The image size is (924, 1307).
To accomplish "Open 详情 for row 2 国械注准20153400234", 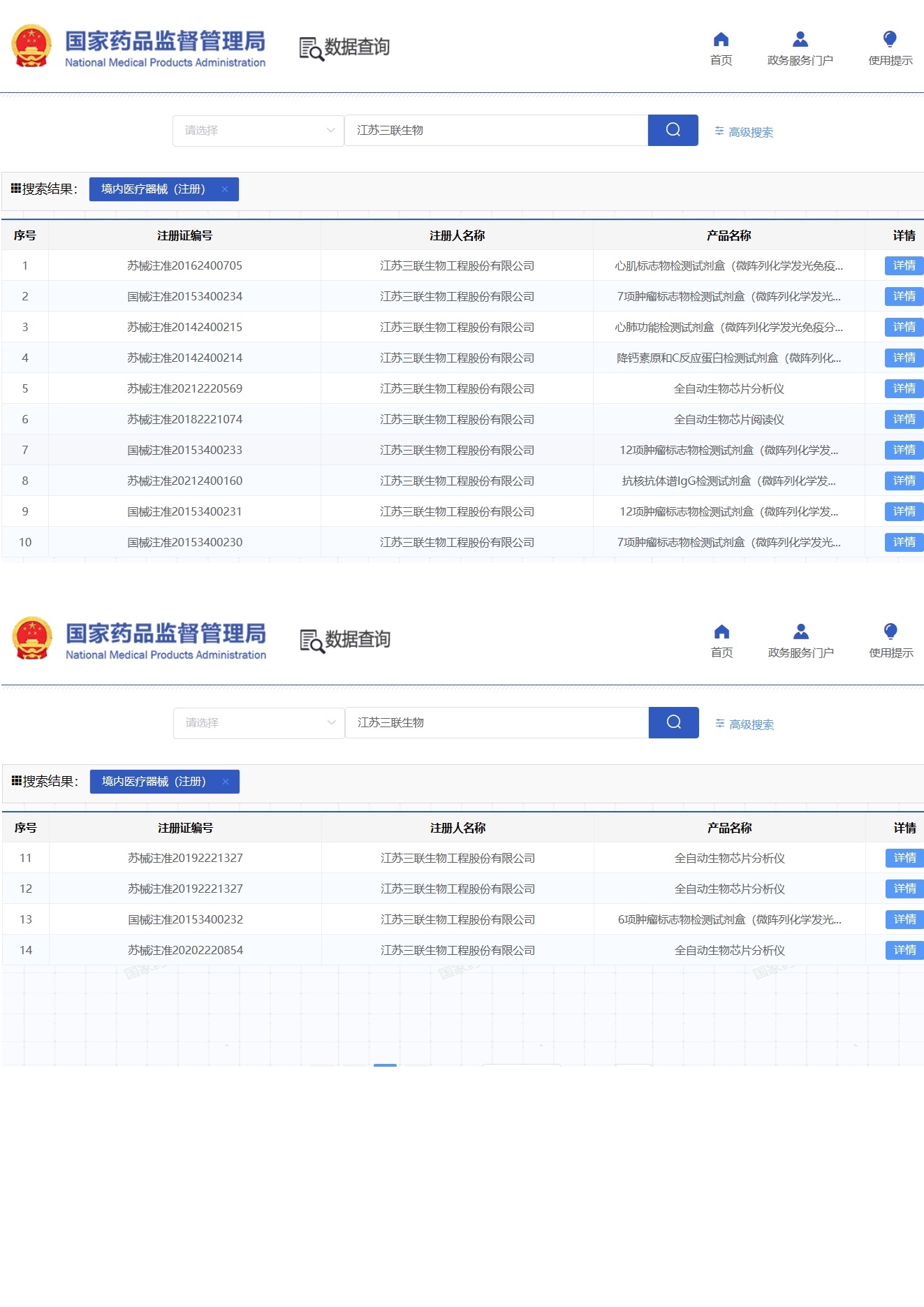I will pyautogui.click(x=904, y=296).
